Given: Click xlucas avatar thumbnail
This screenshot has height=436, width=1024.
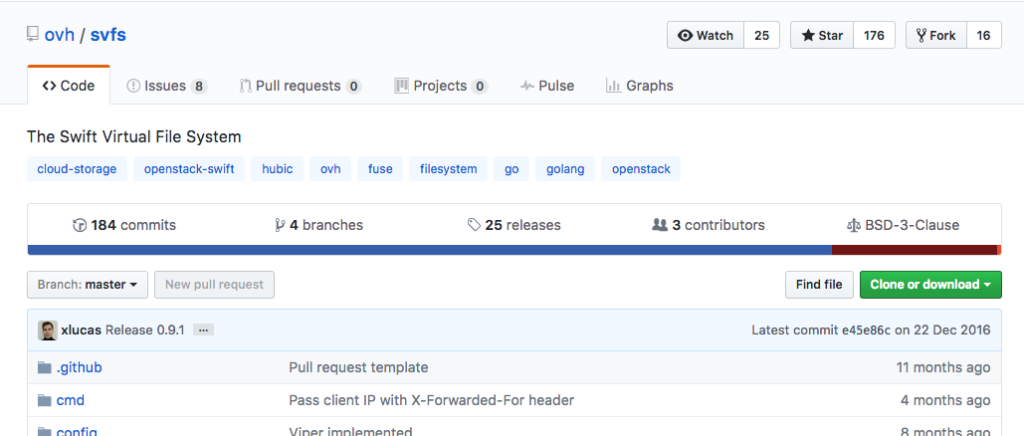Looking at the screenshot, I should click(x=47, y=330).
